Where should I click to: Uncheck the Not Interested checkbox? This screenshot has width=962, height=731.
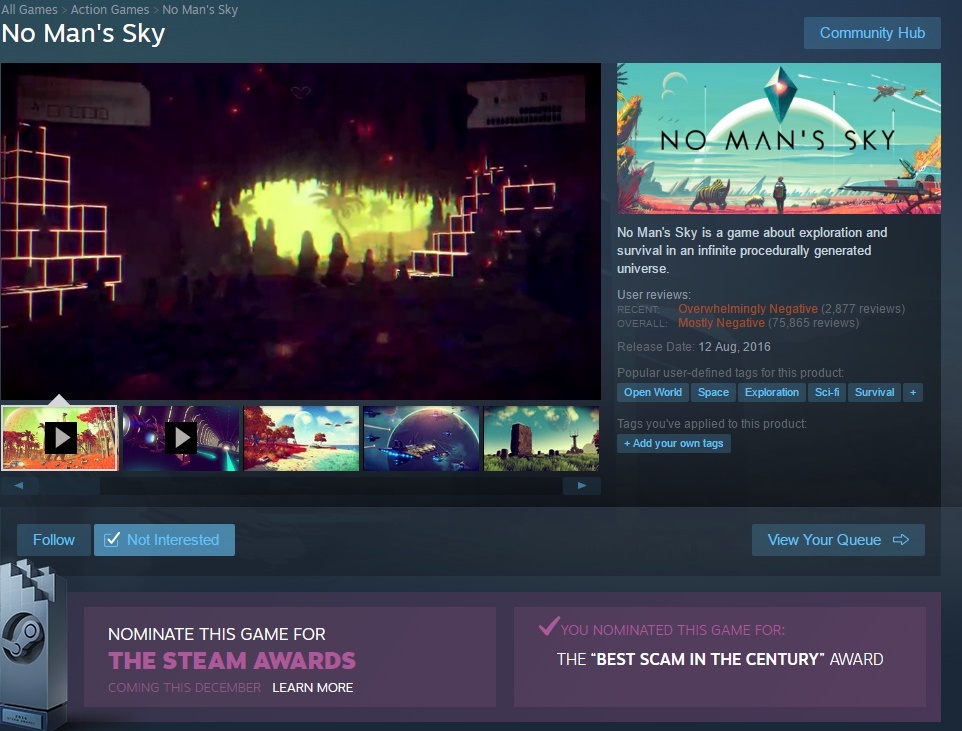coord(112,540)
